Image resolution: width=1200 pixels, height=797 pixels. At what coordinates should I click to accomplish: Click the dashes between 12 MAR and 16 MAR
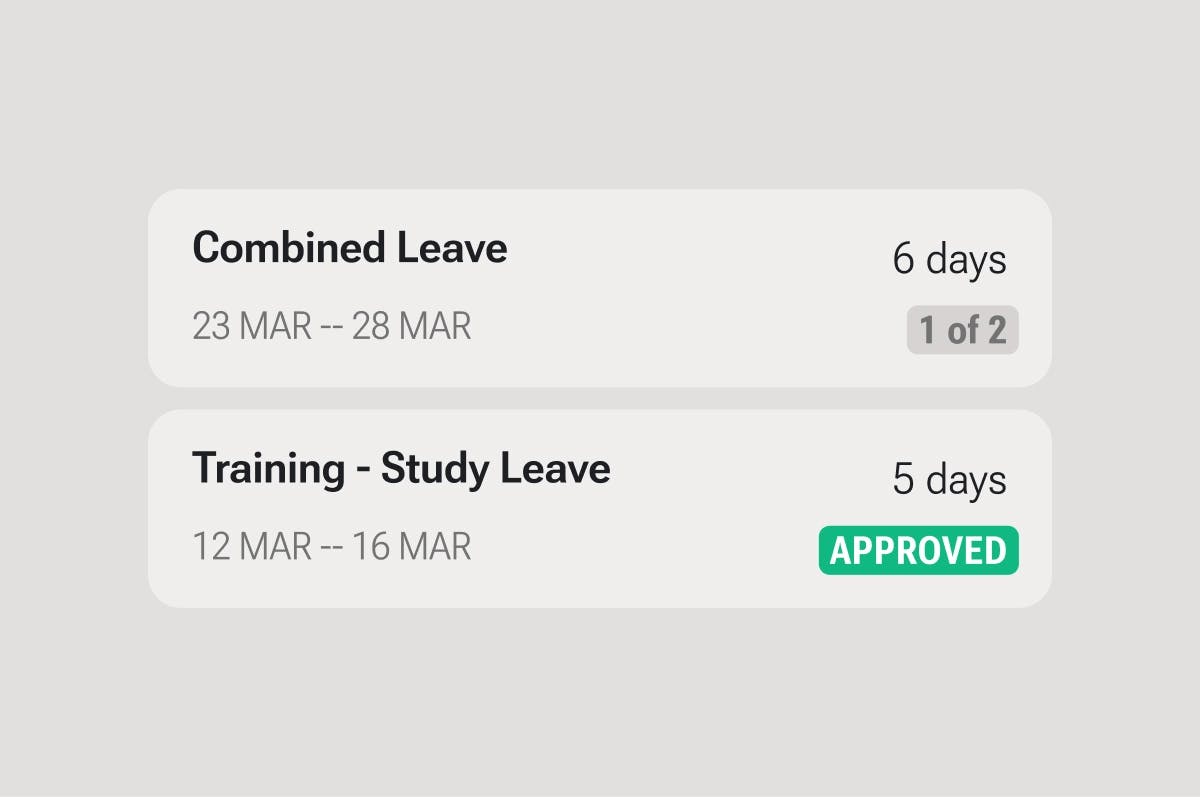[332, 547]
